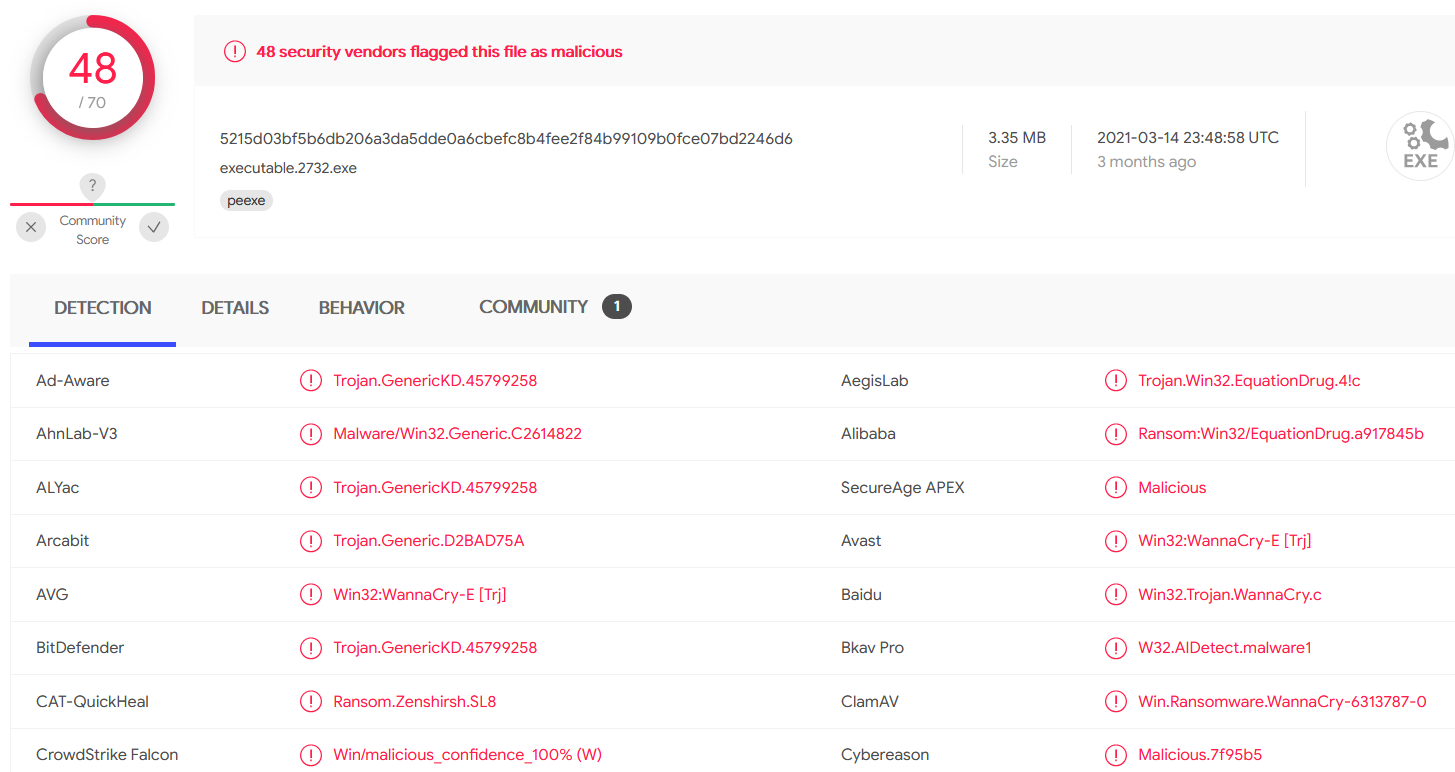Click warning icon beside the Ad-Aware detection
1455x772 pixels.
coord(311,381)
